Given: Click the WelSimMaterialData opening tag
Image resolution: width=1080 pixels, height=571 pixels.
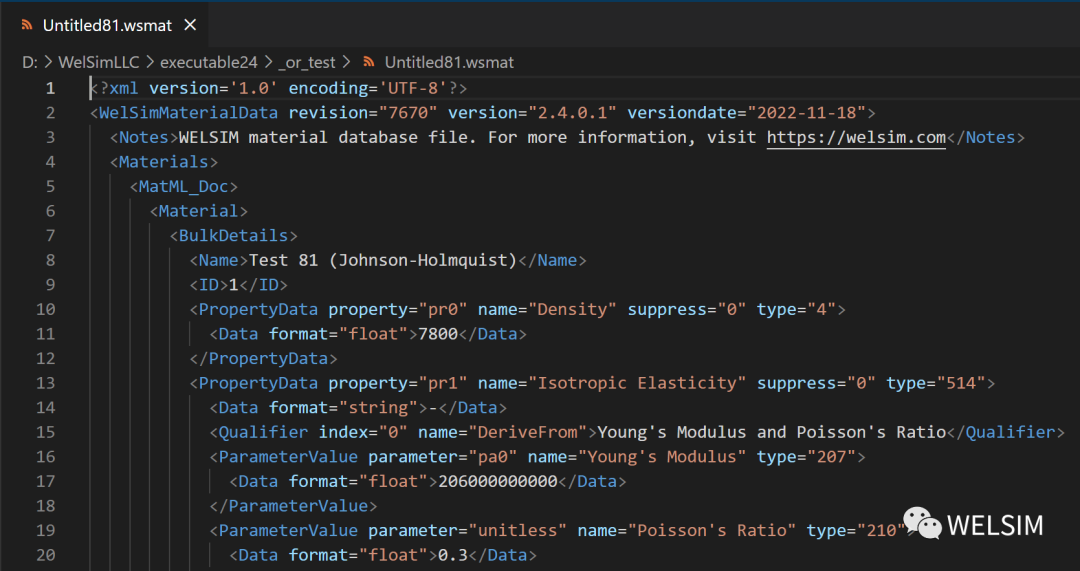Looking at the screenshot, I should coord(184,112).
